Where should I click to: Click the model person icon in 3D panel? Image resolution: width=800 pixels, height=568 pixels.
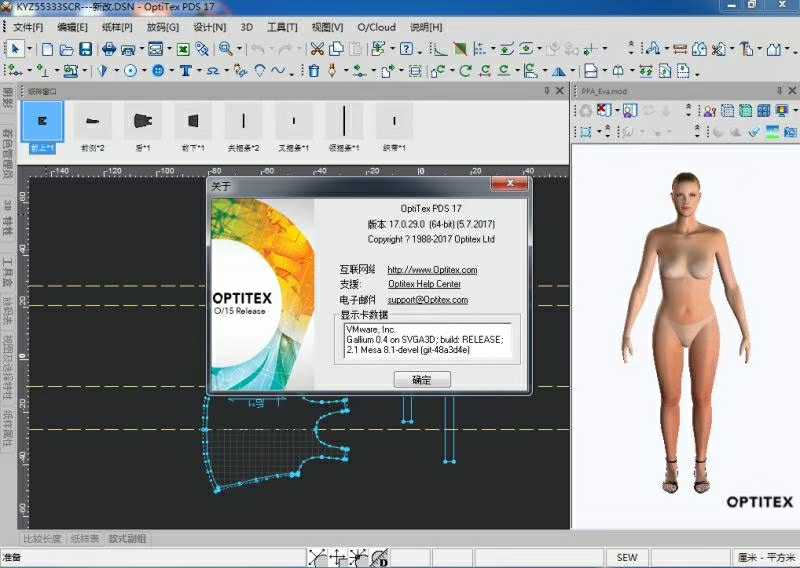tap(709, 111)
